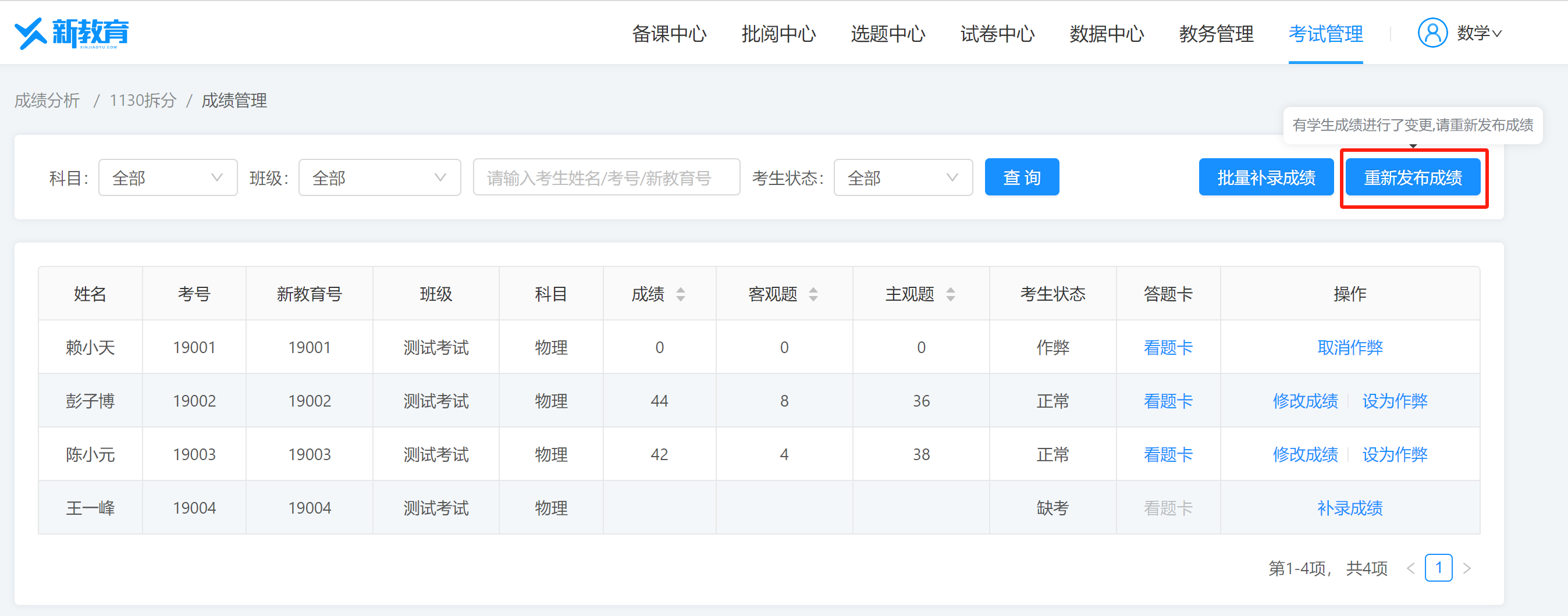Open 批阅中心 menu

click(778, 34)
